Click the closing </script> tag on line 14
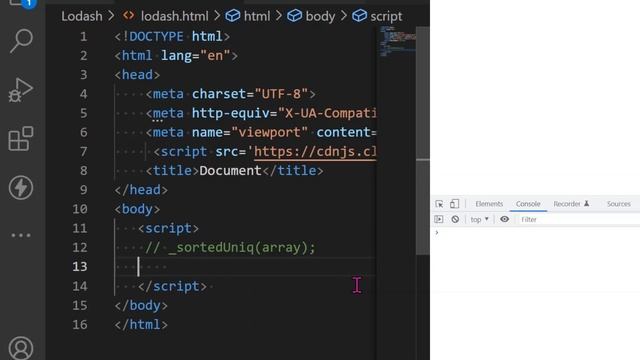 point(172,286)
